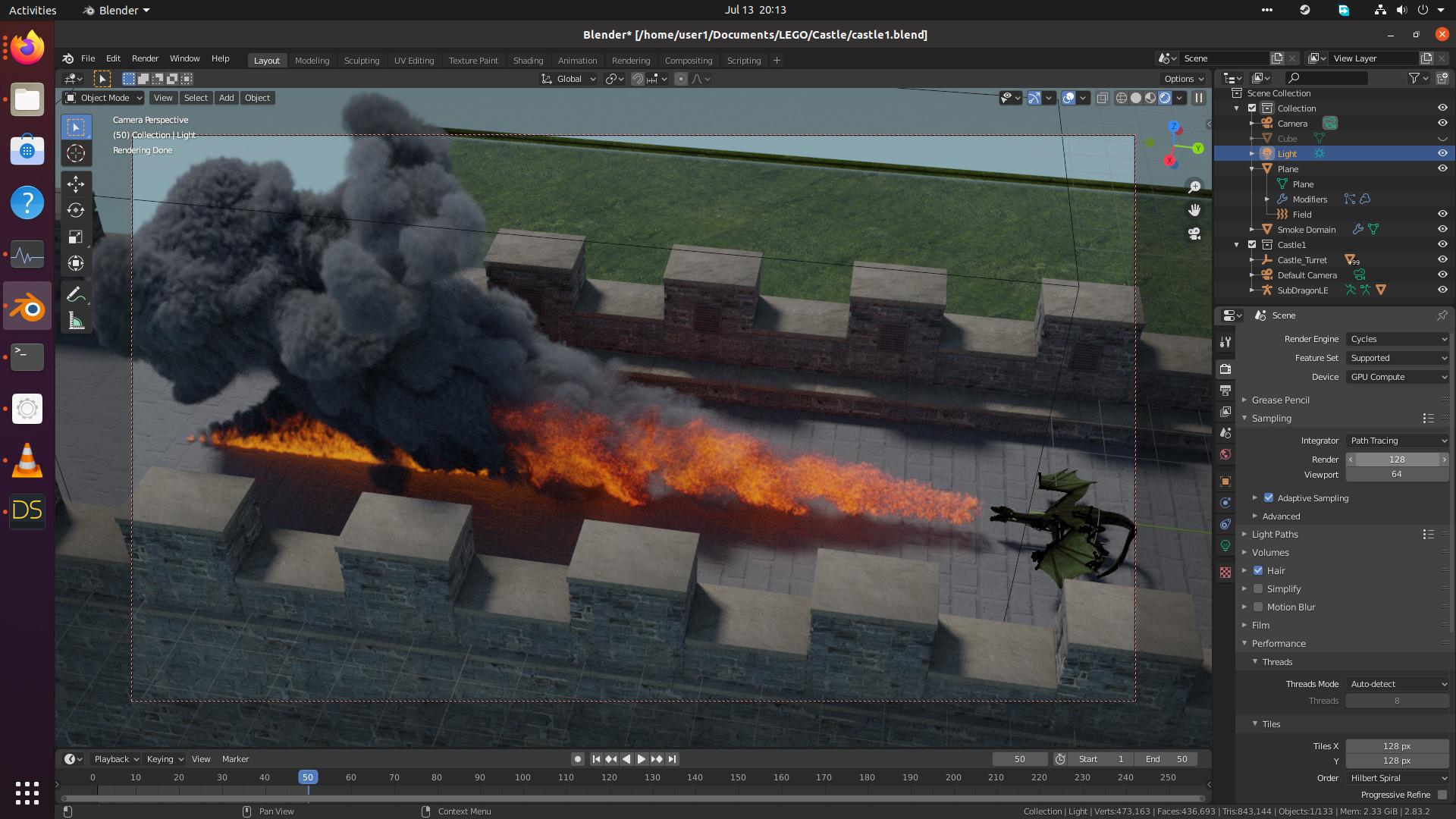Hide the Smoke Domain object
Image resolution: width=1456 pixels, height=819 pixels.
1442,229
